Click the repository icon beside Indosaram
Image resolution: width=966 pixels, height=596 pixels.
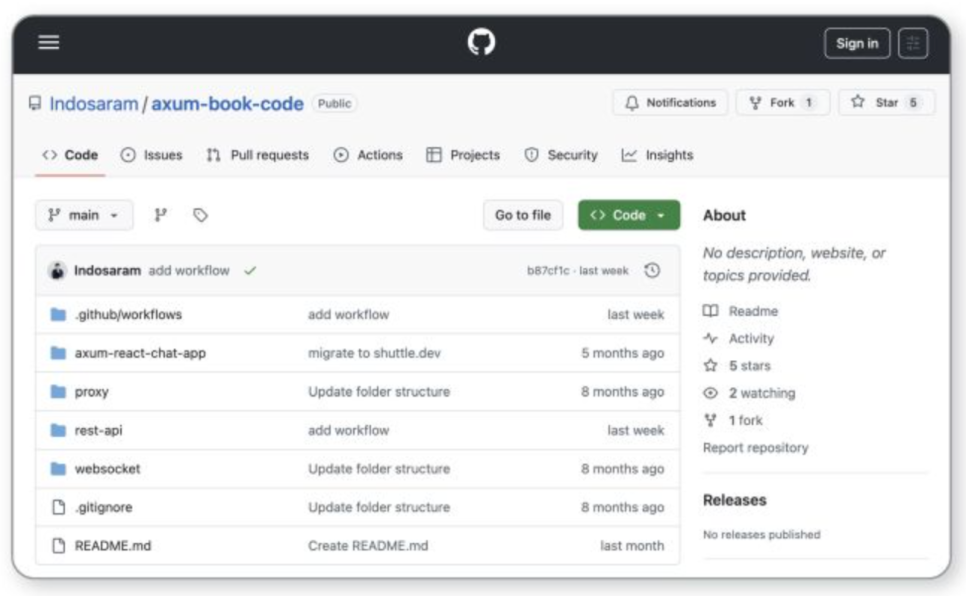(35, 103)
